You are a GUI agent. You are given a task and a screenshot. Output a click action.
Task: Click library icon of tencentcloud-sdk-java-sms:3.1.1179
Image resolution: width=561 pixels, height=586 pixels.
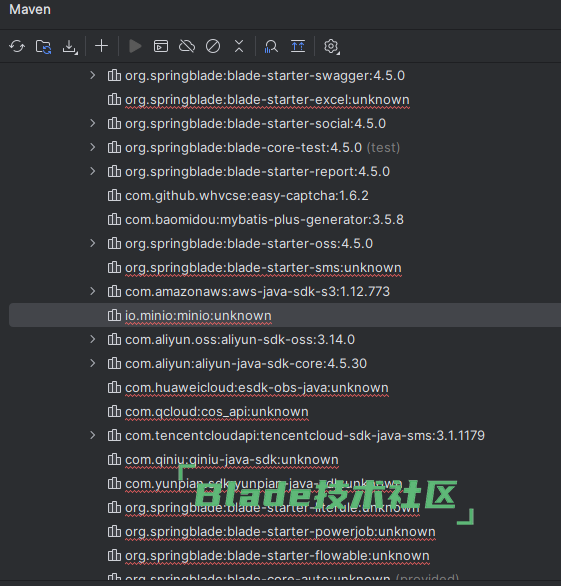114,435
